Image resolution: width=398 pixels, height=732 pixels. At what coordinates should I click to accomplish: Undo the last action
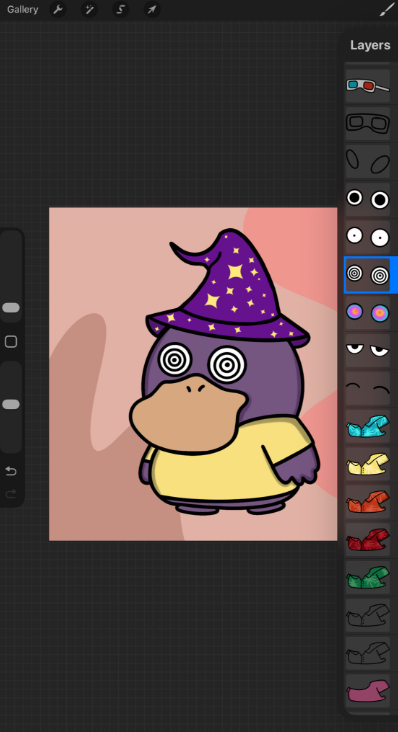tap(11, 471)
